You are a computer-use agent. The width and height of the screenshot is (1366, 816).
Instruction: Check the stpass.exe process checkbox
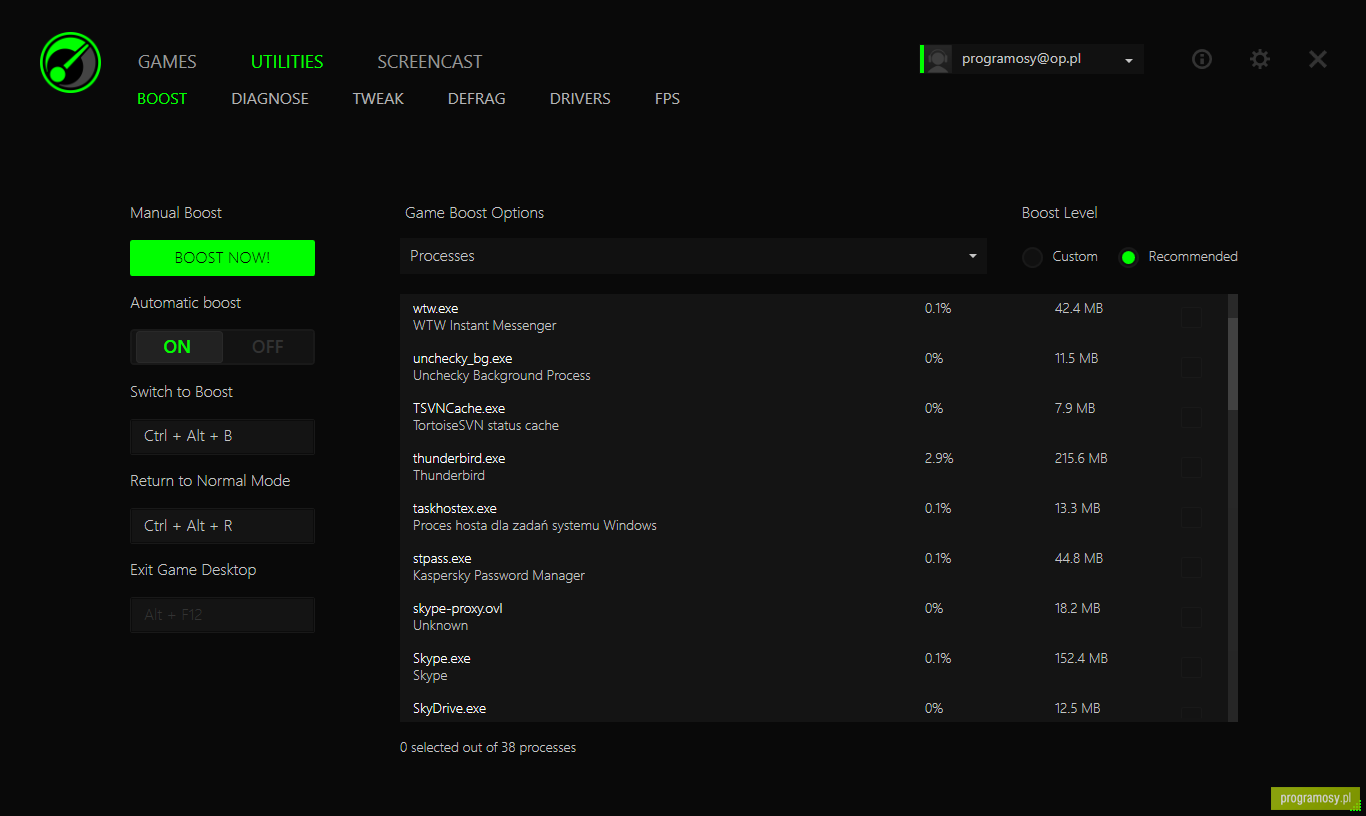(1192, 568)
